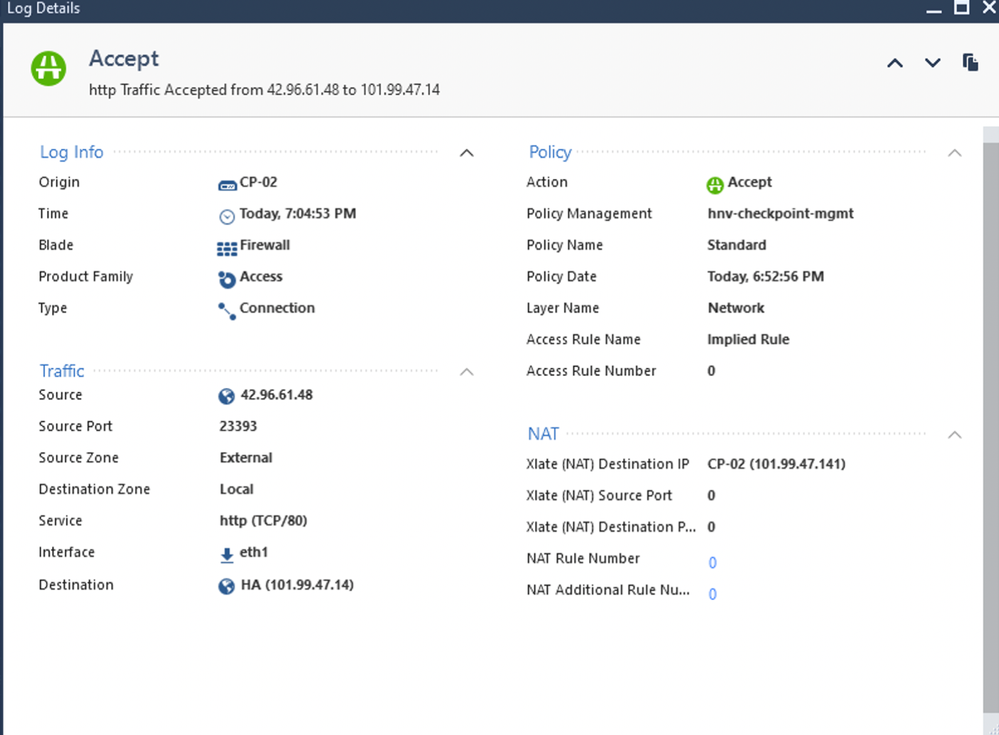Select destination HA (101.99.47.14)
Viewport: 999px width, 735px height.
pyautogui.click(x=297, y=585)
